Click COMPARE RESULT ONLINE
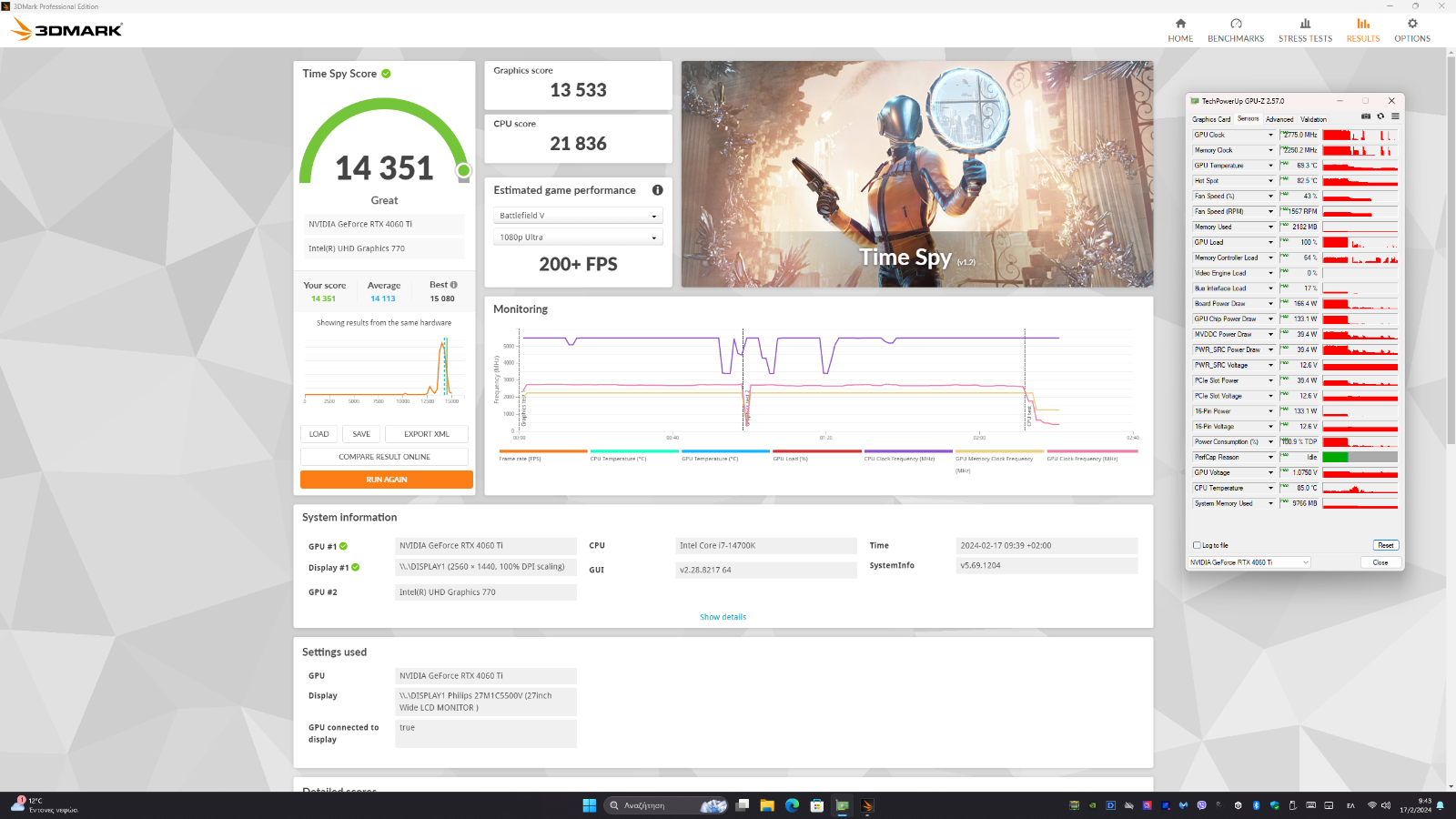 [x=384, y=457]
